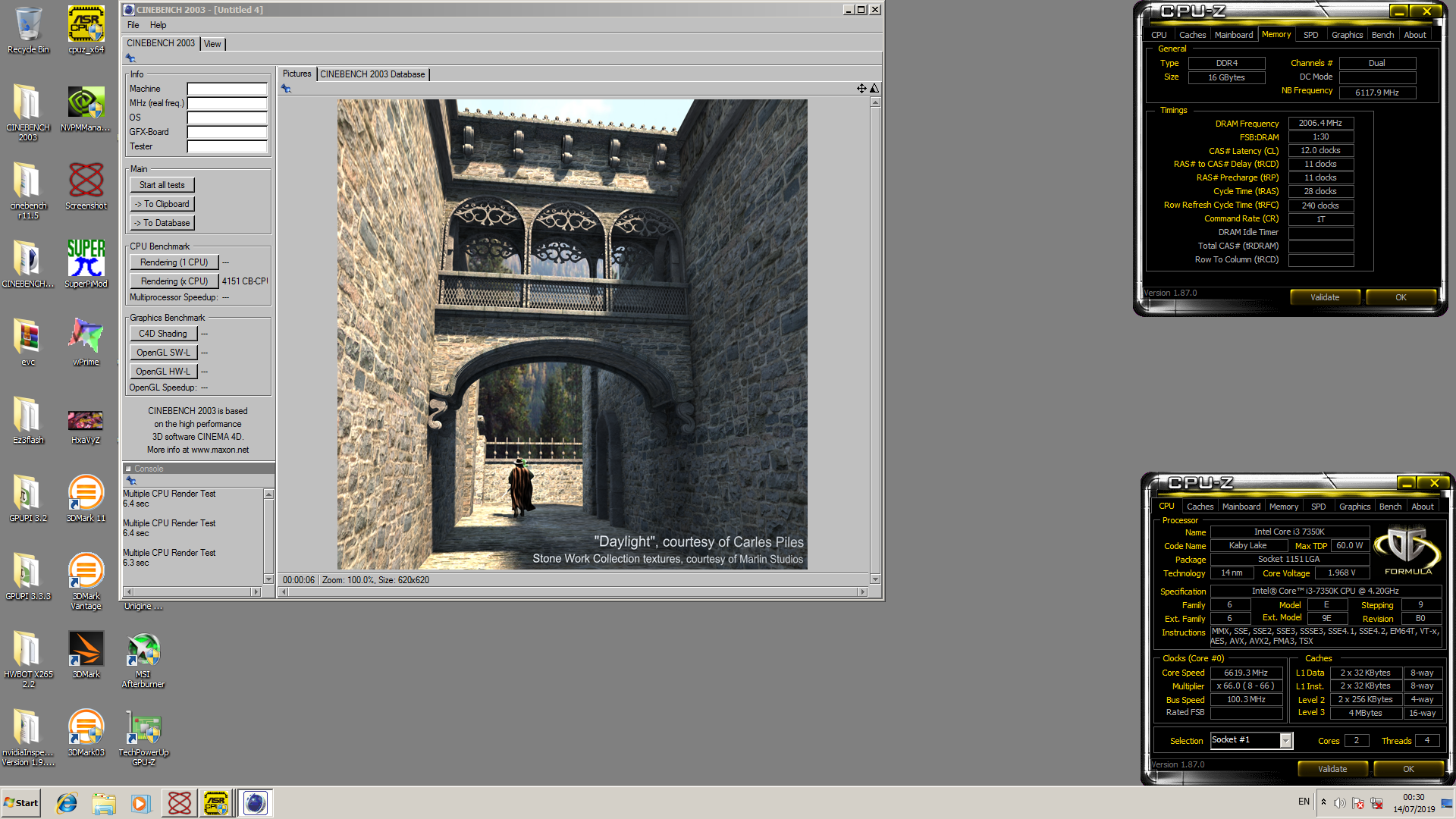
Task: Open the GPUPI 3.2 desktop folder
Action: pos(28,499)
